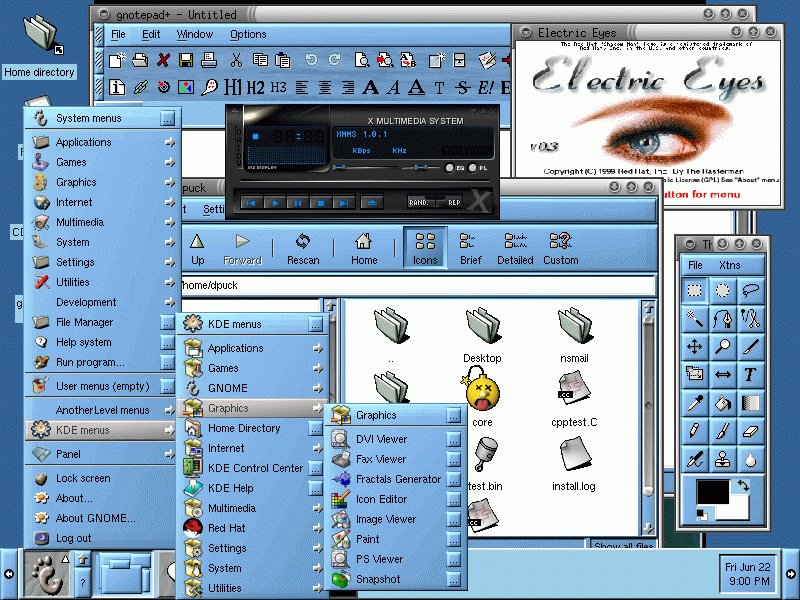
Task: Select the Eraser tool in GIMP toolbox
Action: click(751, 431)
